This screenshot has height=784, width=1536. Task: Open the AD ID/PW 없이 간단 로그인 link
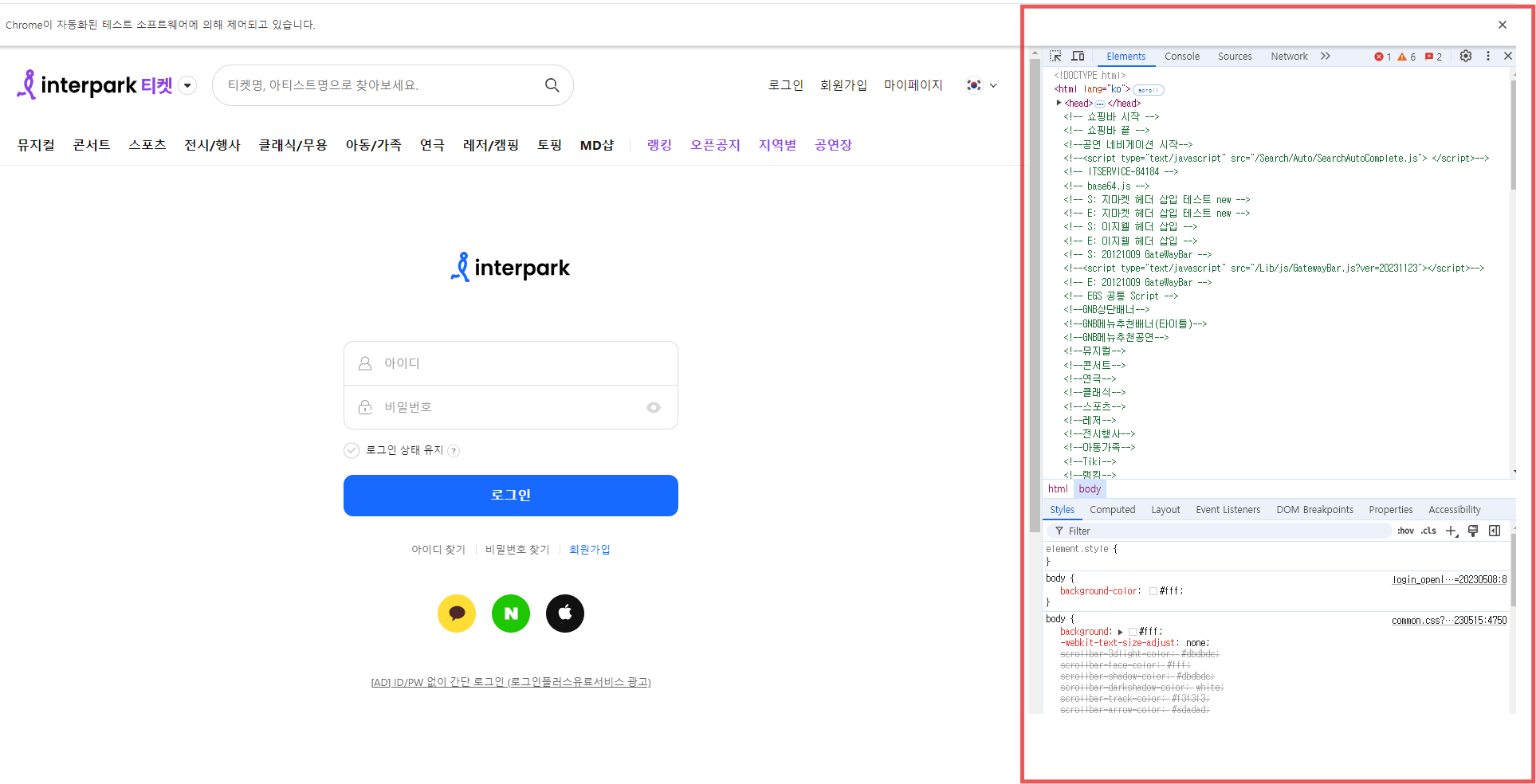pyautogui.click(x=511, y=682)
